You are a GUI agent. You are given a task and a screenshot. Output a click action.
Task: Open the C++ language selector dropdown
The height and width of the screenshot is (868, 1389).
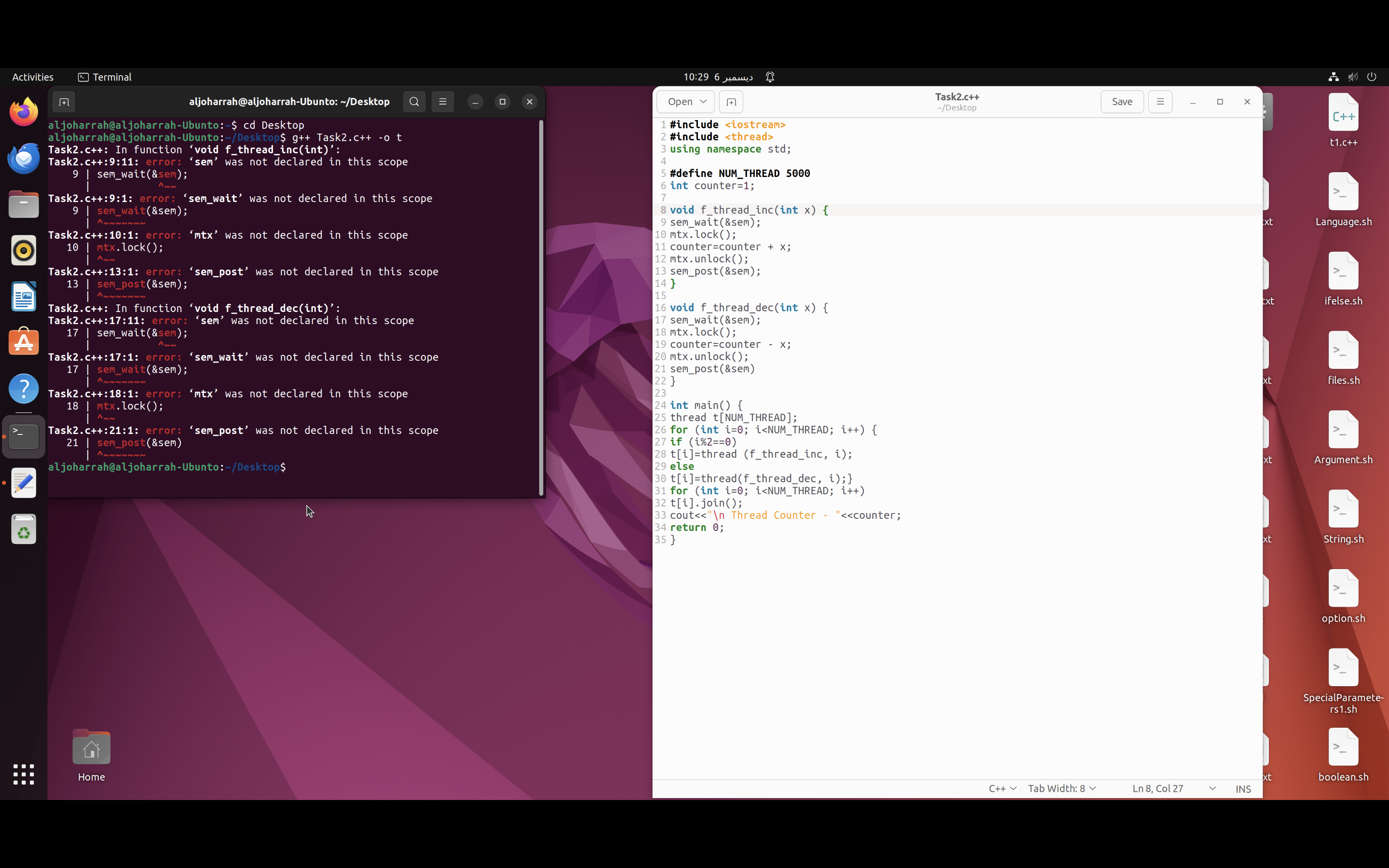coord(1002,789)
